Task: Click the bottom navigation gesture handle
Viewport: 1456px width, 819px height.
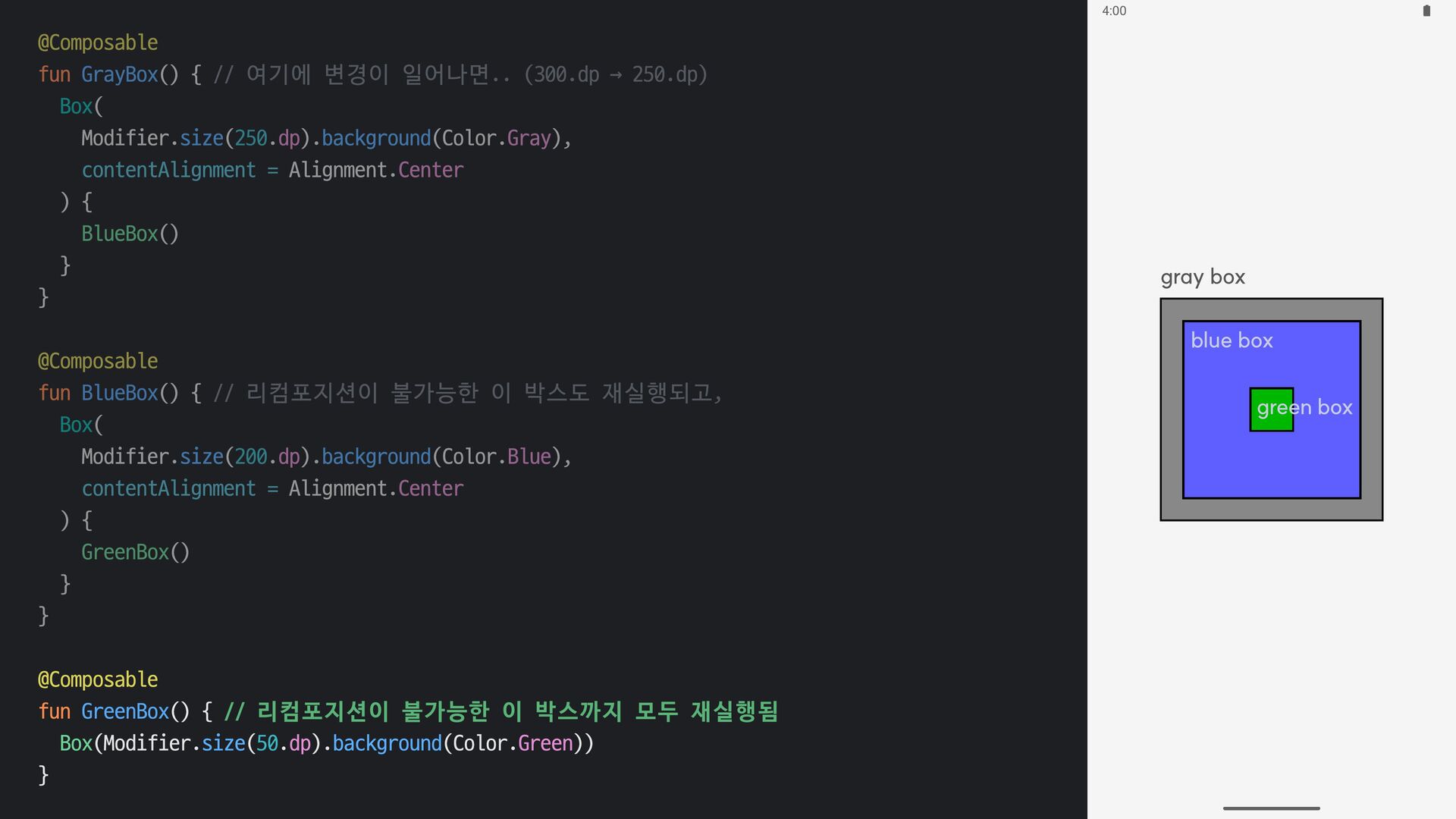Action: pyautogui.click(x=1271, y=808)
